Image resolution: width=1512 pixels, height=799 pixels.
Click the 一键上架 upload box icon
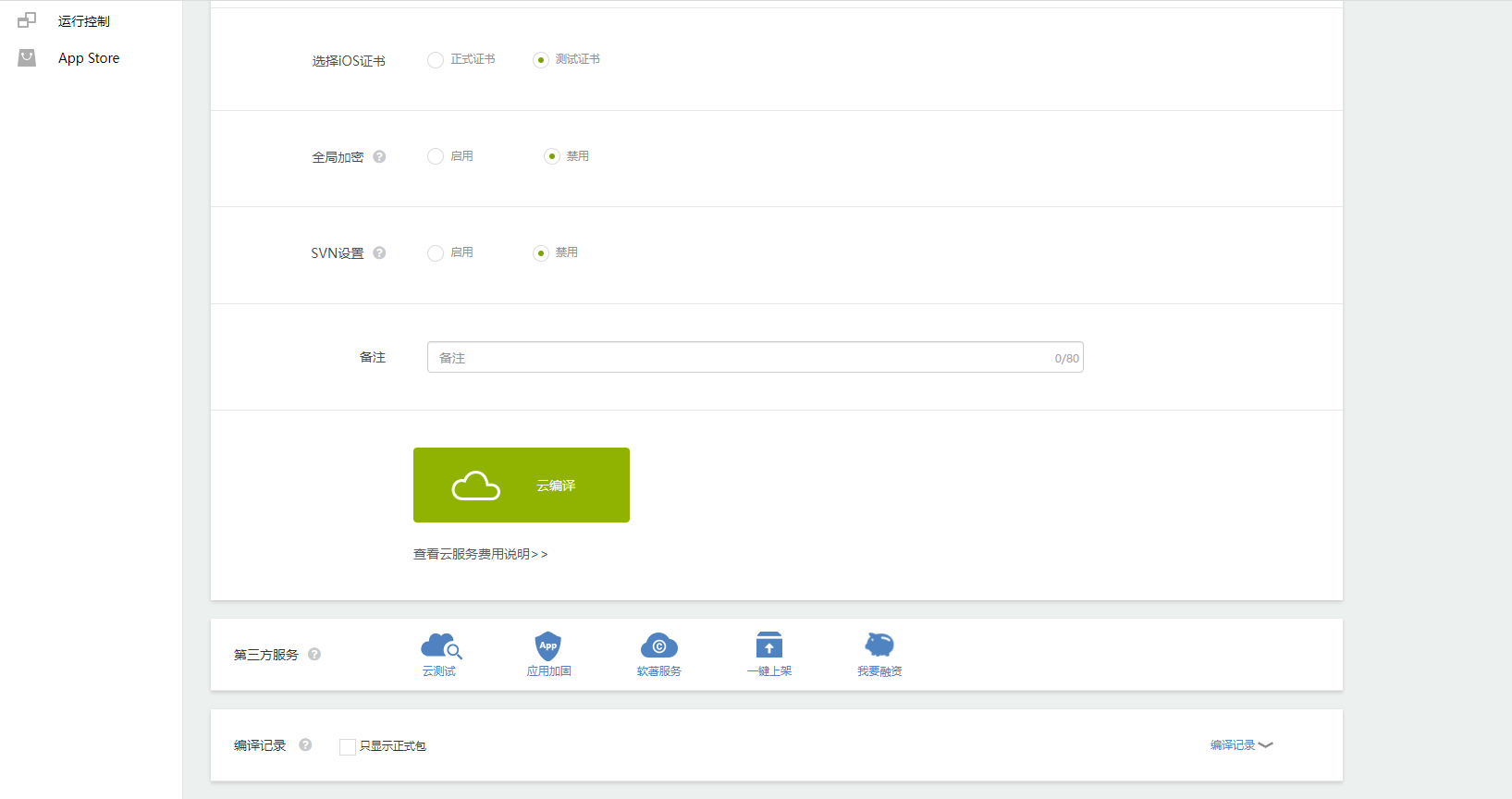point(769,645)
